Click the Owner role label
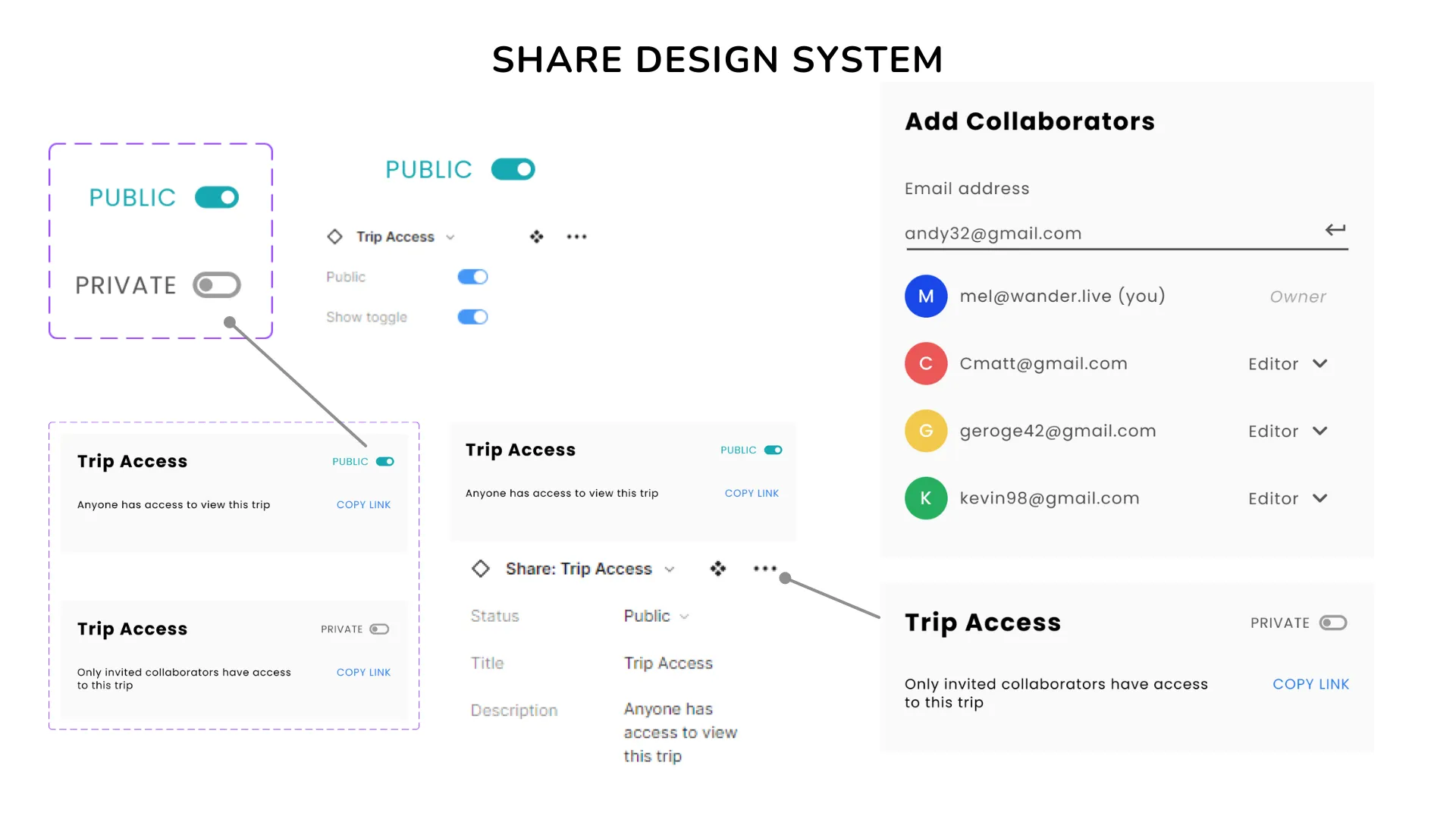The image size is (1456, 819). click(1298, 297)
